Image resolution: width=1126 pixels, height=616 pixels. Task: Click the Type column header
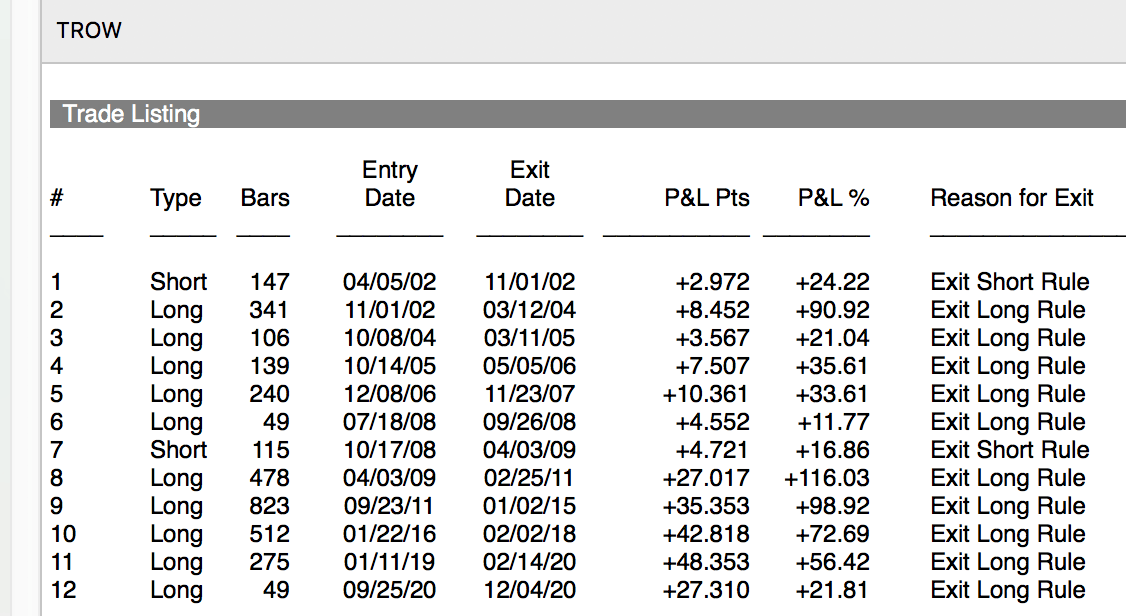pos(176,199)
